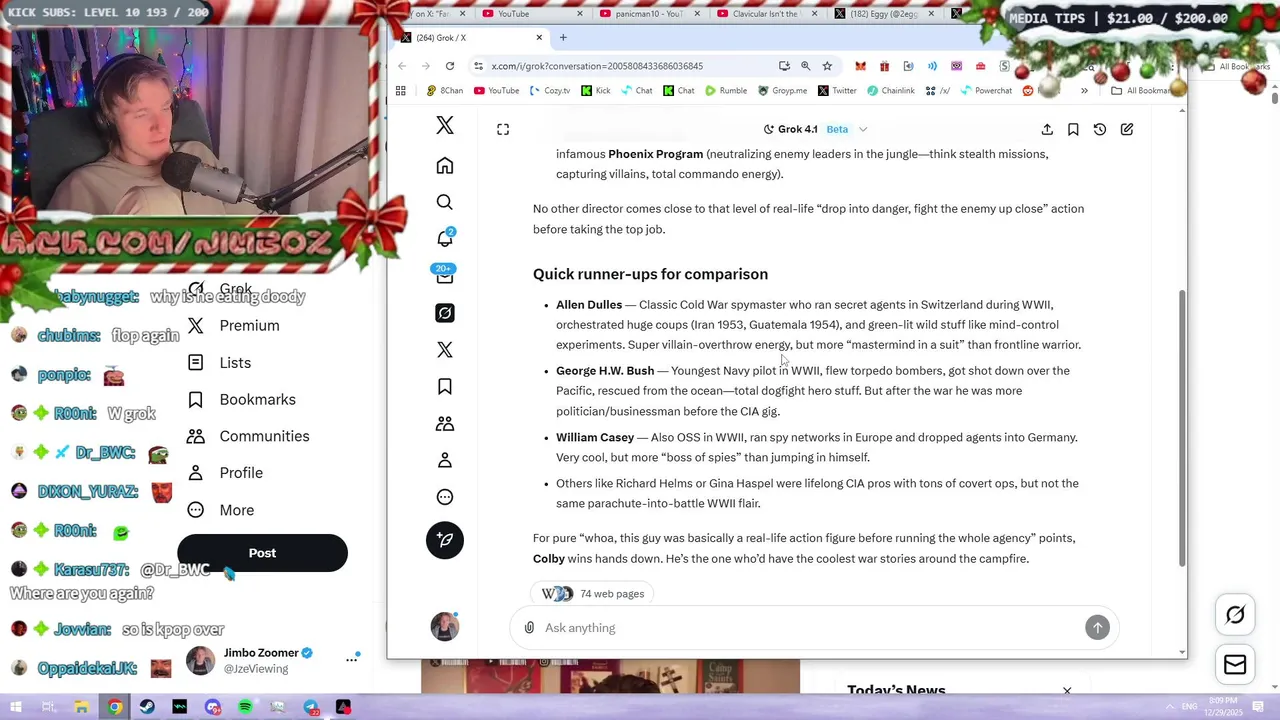
Task: Open Chainlink bookmark
Action: [890, 90]
